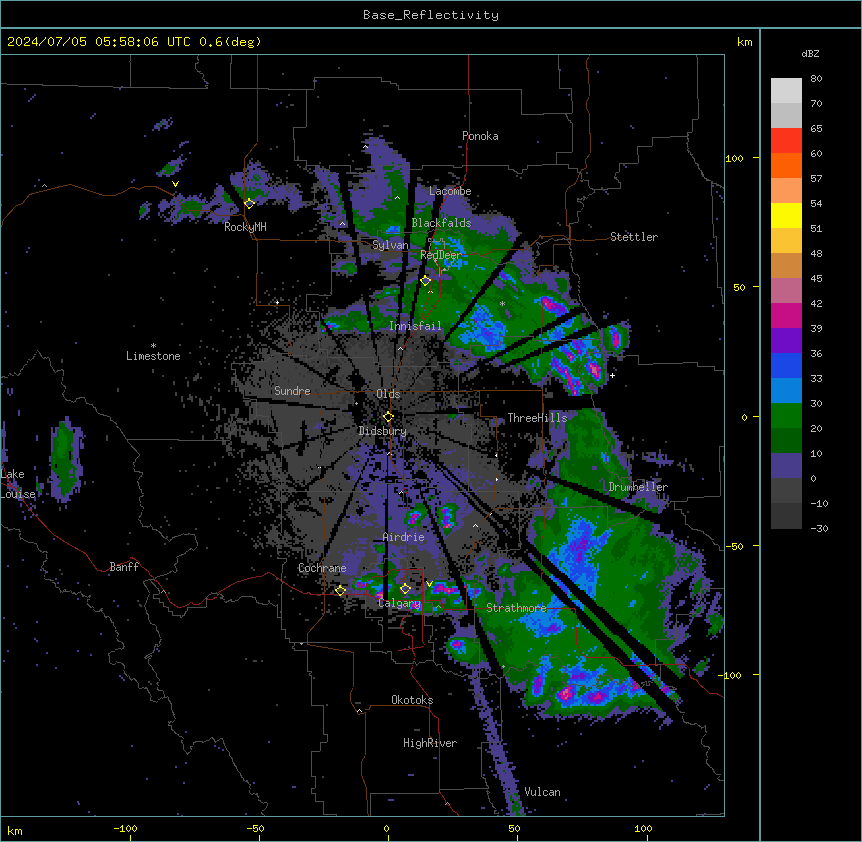Select the dark gray -10 dBZ swatch

point(786,516)
